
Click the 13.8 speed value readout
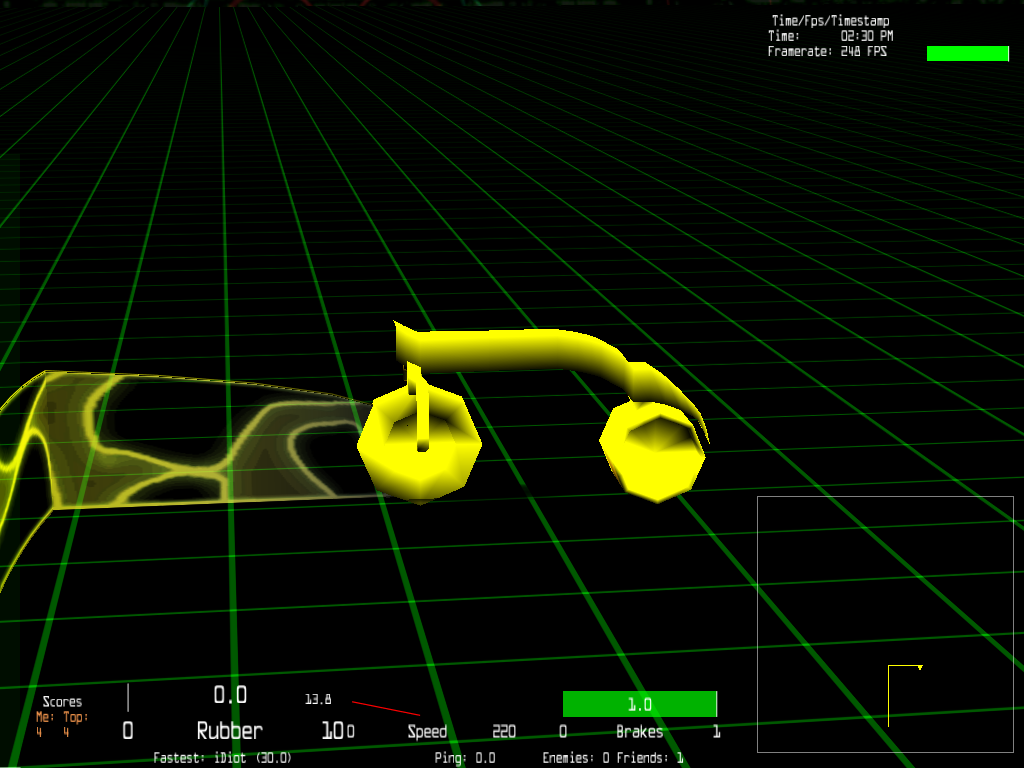click(x=318, y=699)
